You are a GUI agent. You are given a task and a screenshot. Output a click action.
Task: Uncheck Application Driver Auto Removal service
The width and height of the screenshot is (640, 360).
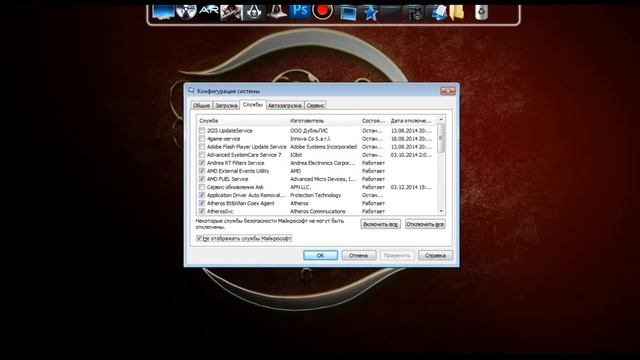(x=202, y=195)
